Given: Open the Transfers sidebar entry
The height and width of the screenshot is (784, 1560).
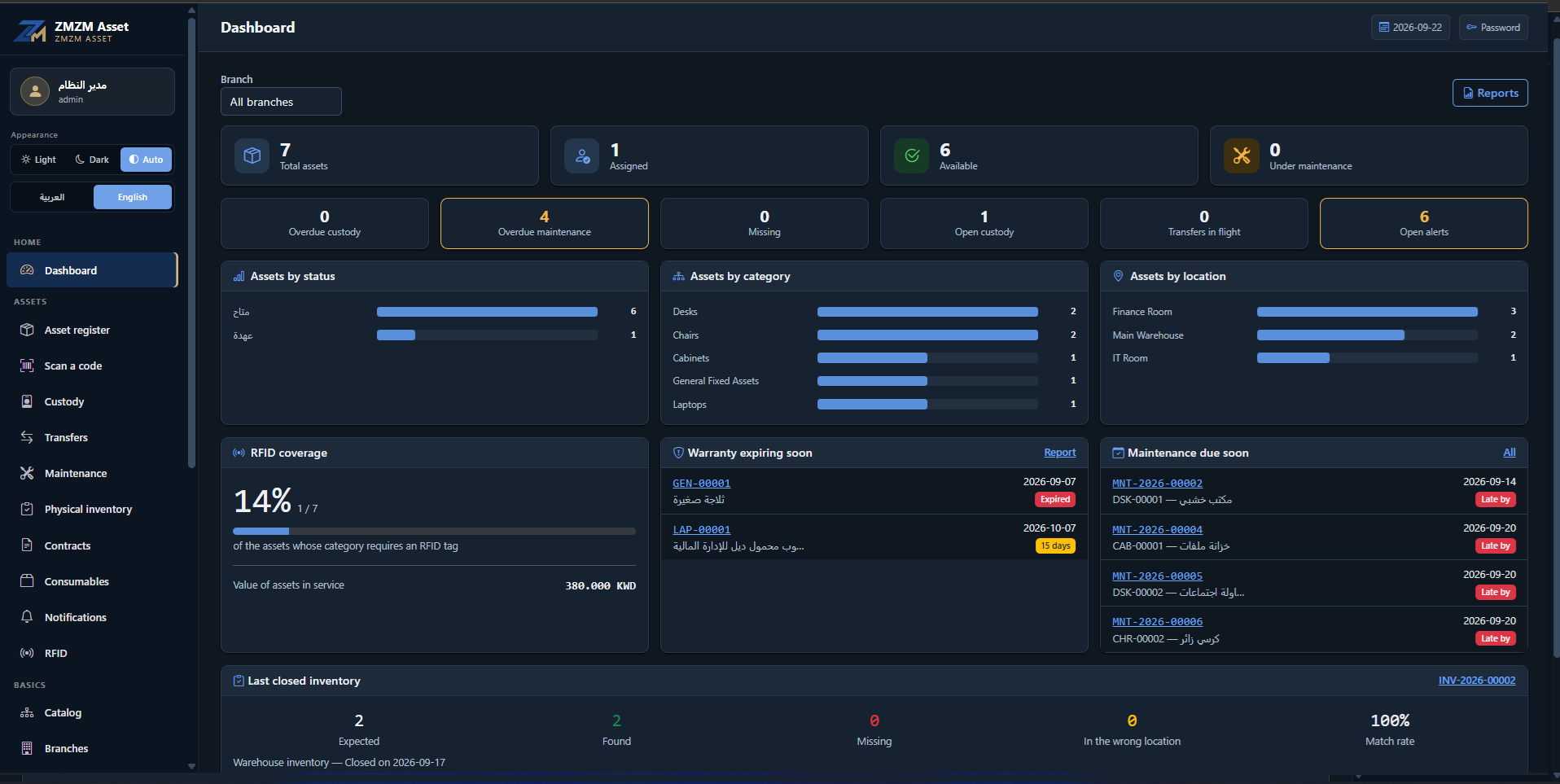Looking at the screenshot, I should click(92, 437).
